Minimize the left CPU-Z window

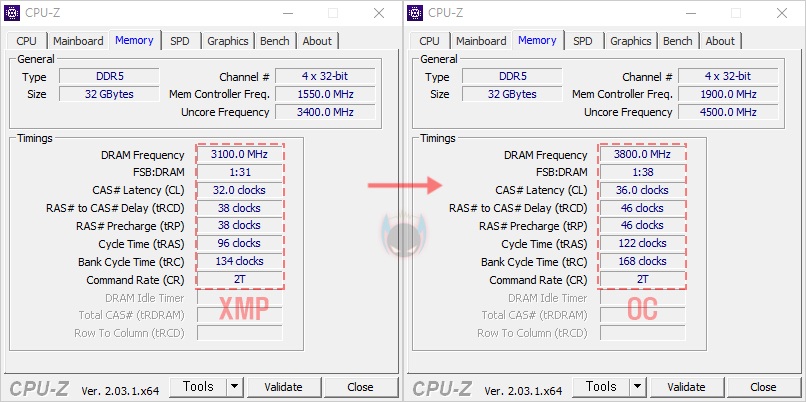pos(286,13)
